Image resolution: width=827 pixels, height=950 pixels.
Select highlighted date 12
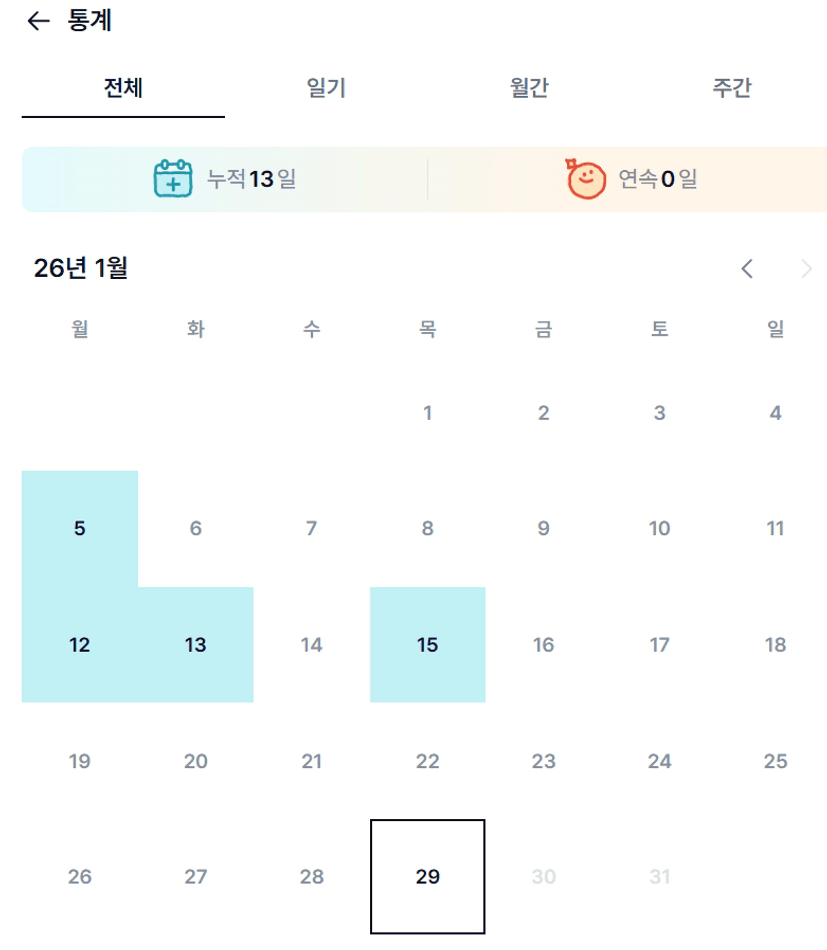coord(80,645)
